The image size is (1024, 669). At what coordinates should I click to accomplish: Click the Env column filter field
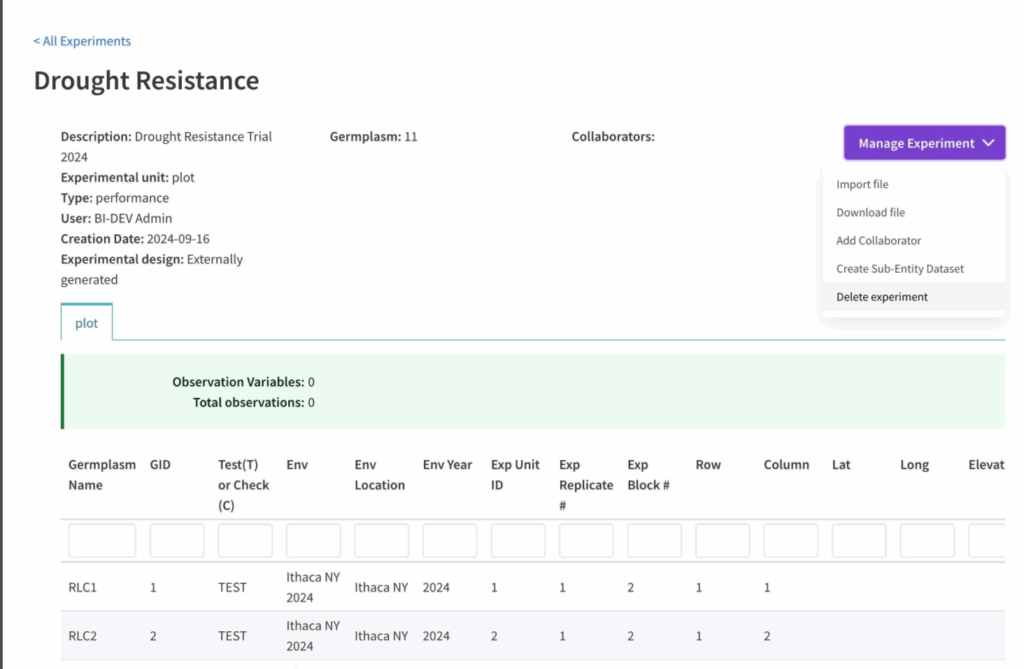pos(313,541)
